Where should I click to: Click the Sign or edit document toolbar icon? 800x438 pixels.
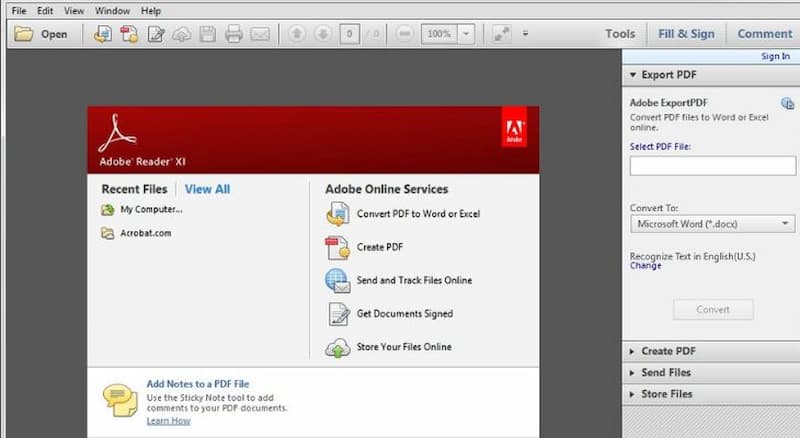[156, 34]
